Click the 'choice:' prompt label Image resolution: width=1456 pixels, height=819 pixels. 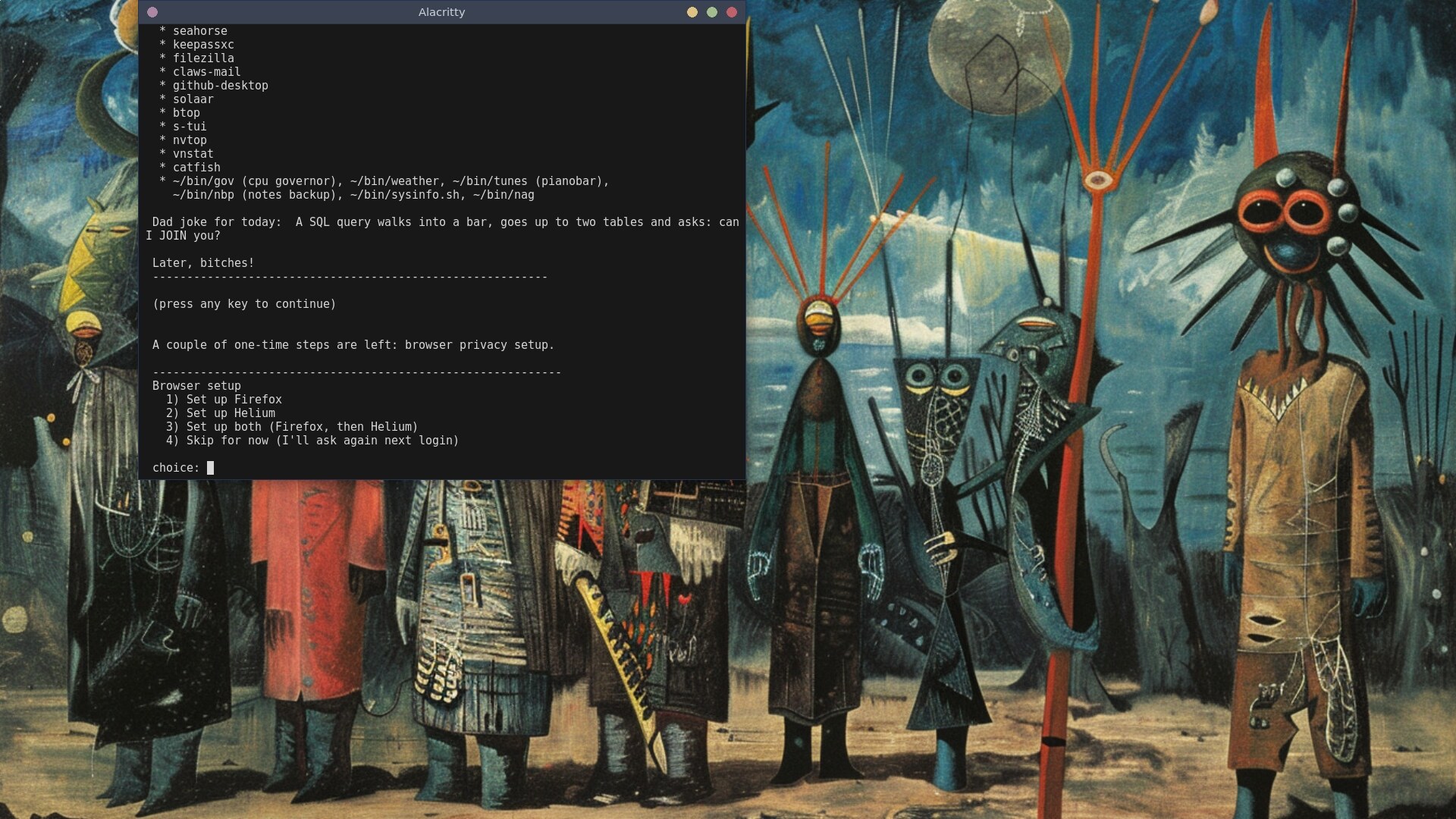pyautogui.click(x=176, y=468)
